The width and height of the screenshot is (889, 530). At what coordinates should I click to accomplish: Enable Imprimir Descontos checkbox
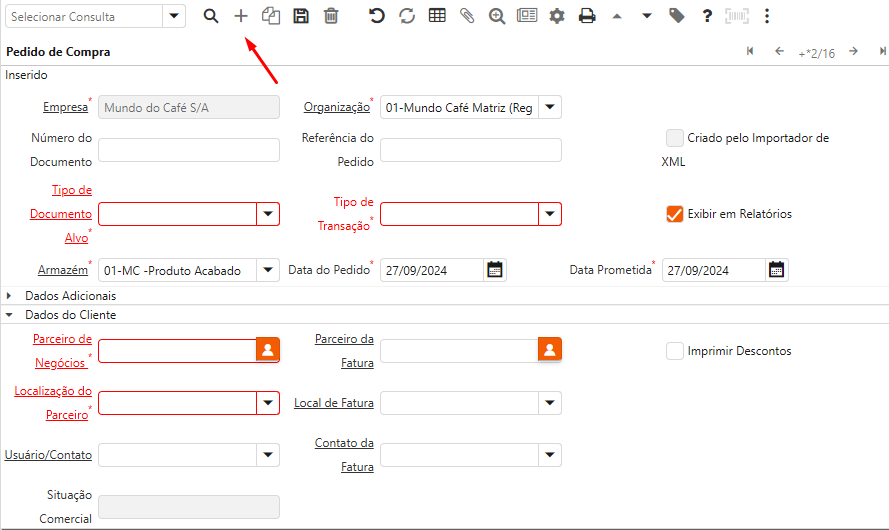[x=675, y=351]
